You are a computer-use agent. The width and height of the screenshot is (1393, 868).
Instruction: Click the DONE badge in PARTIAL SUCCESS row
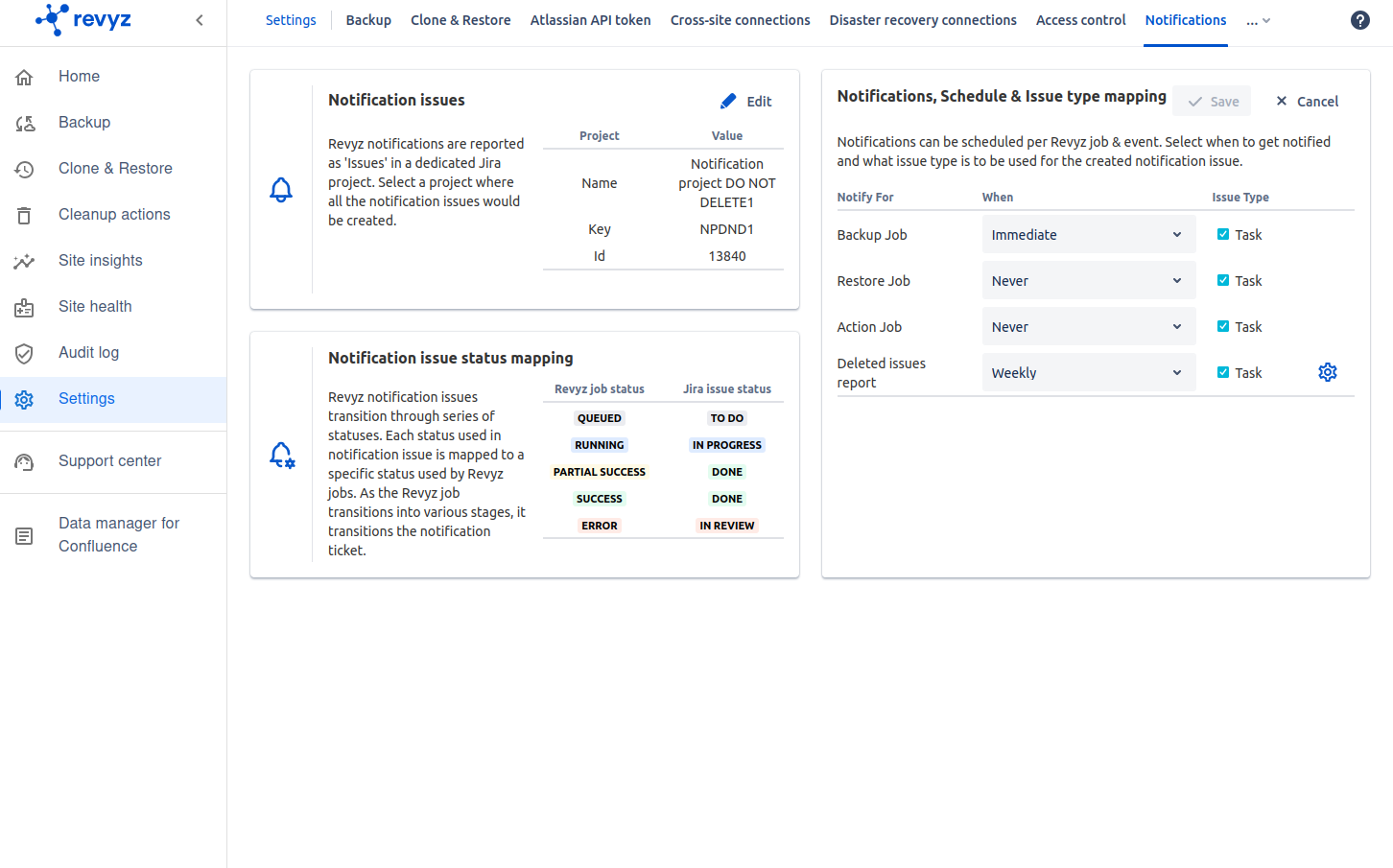727,472
